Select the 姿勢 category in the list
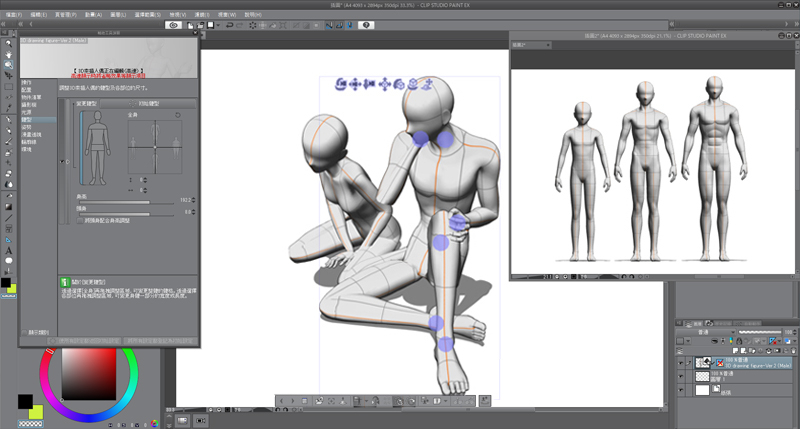Screen dimensions: 800x429 28,127
